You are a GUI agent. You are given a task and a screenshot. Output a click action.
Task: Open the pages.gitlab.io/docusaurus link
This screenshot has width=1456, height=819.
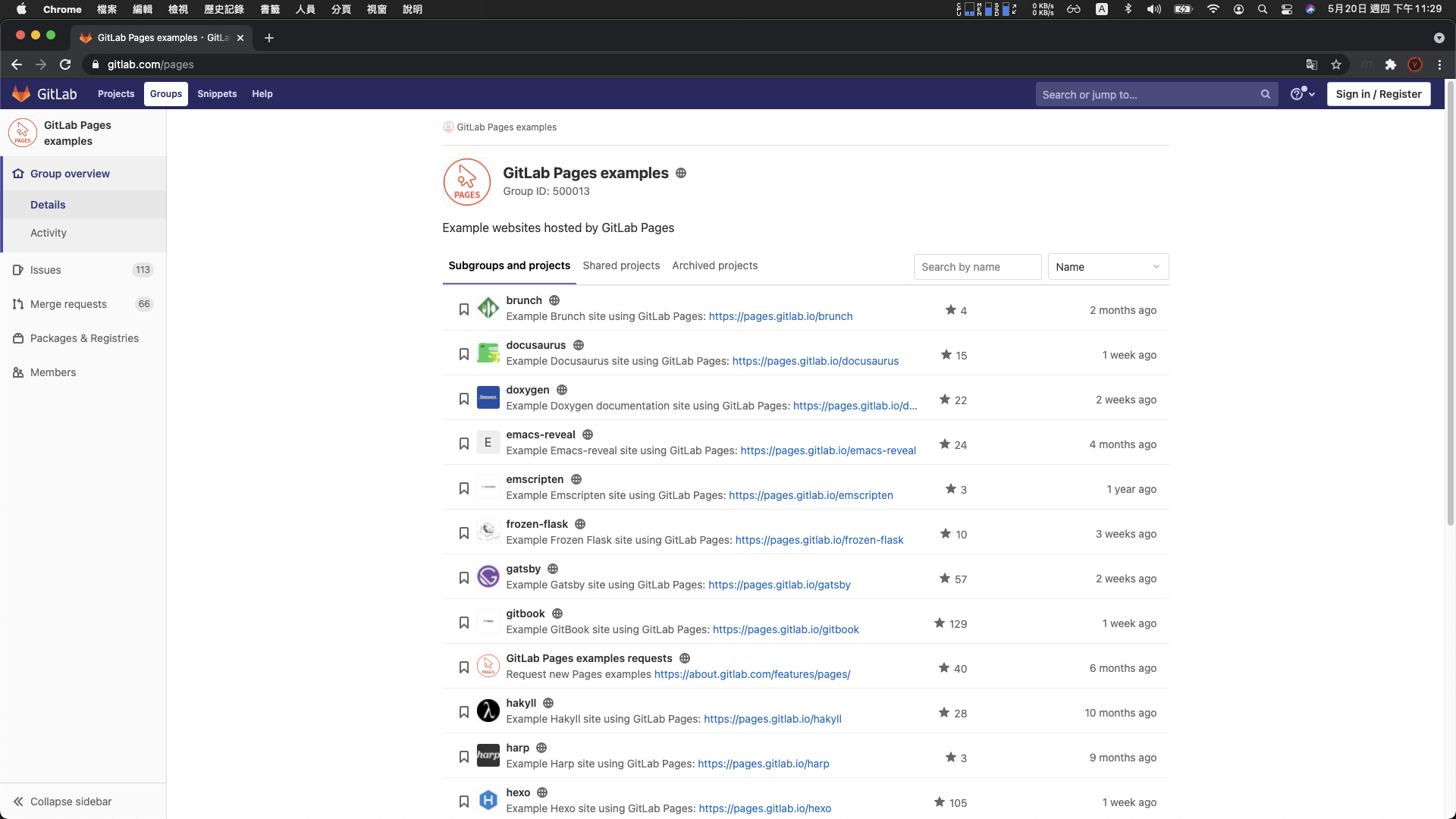click(x=815, y=361)
